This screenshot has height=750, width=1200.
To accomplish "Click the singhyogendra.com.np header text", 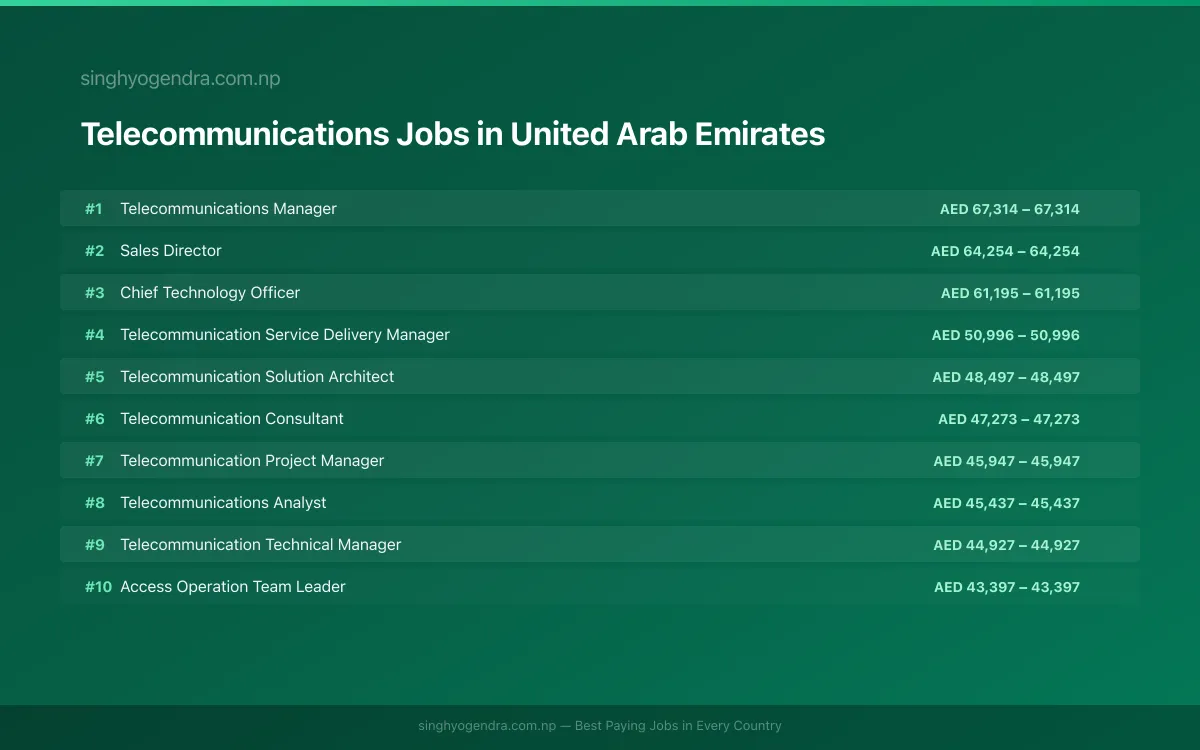I will [x=180, y=79].
